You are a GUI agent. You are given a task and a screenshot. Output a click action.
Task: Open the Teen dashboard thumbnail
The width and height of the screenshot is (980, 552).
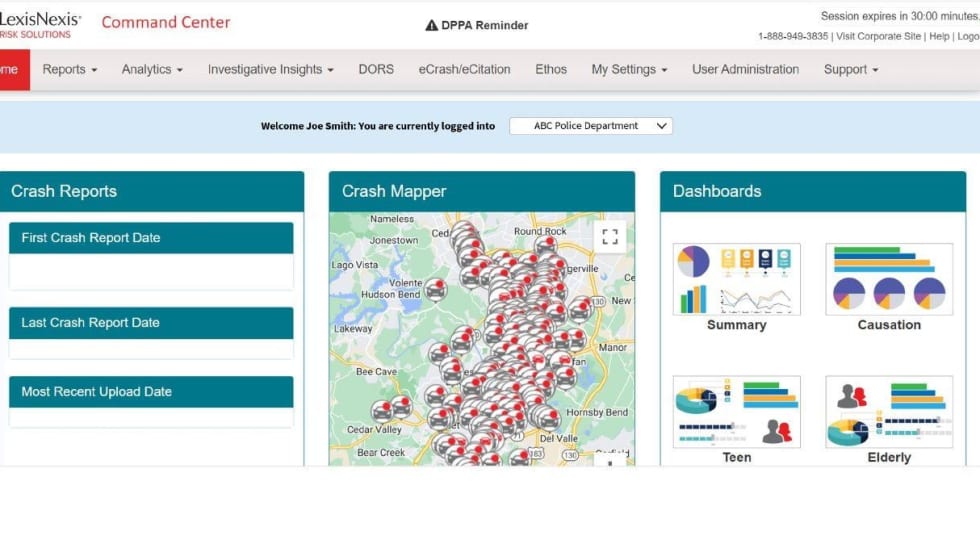point(736,411)
